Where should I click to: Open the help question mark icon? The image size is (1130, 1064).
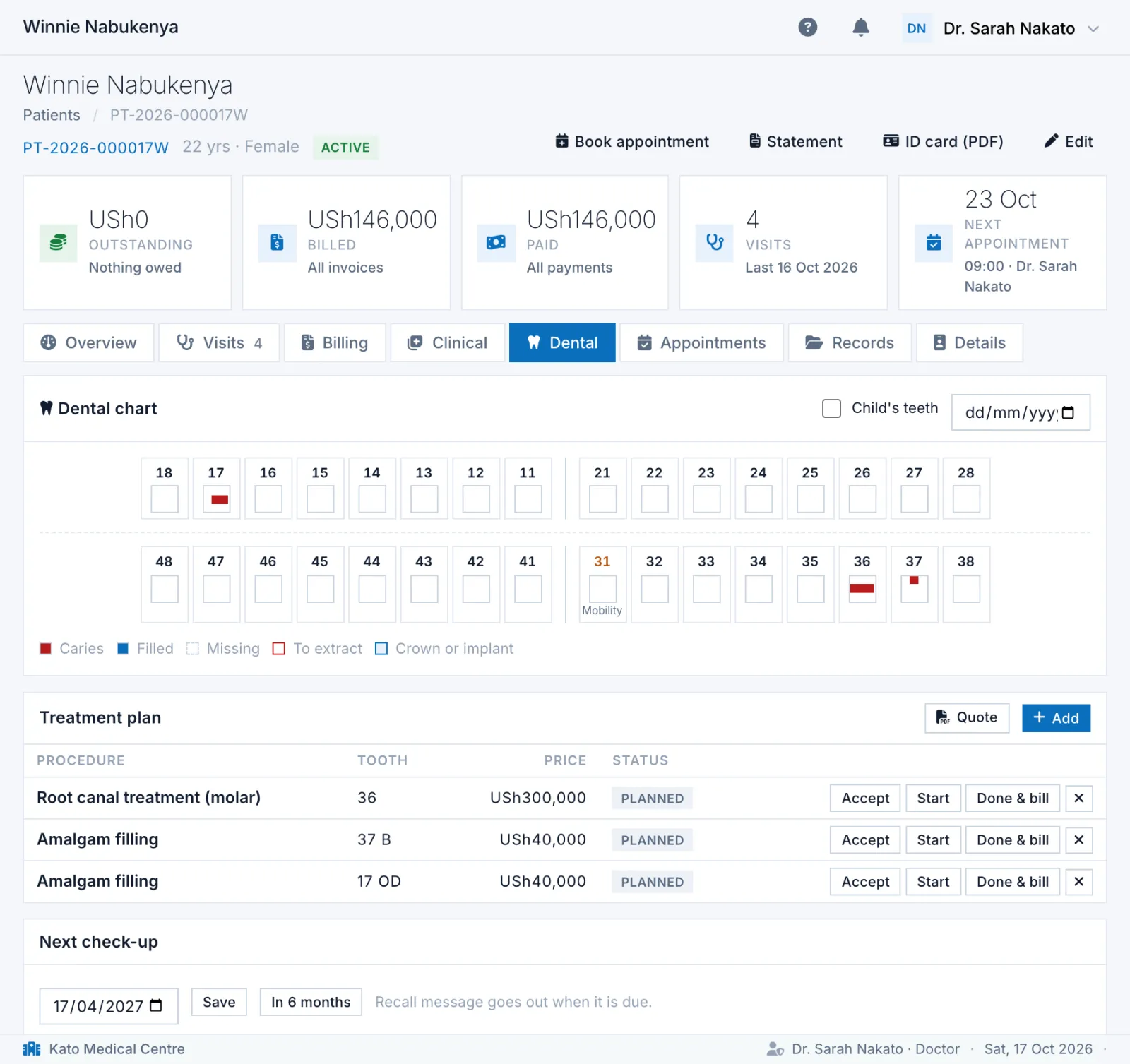[x=808, y=28]
